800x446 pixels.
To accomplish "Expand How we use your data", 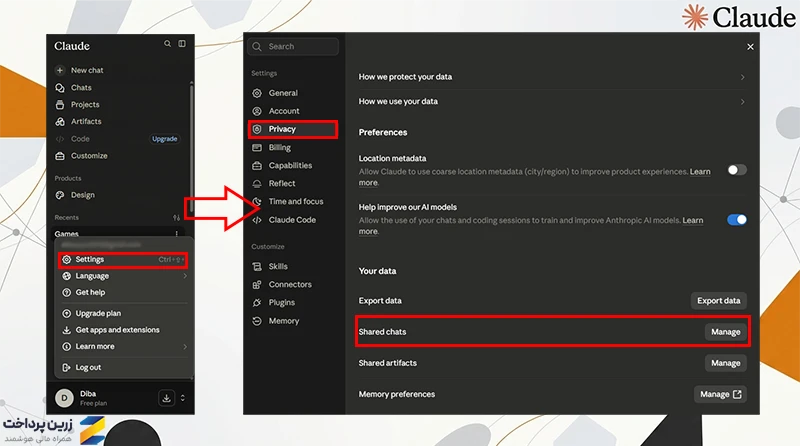I will 552,102.
